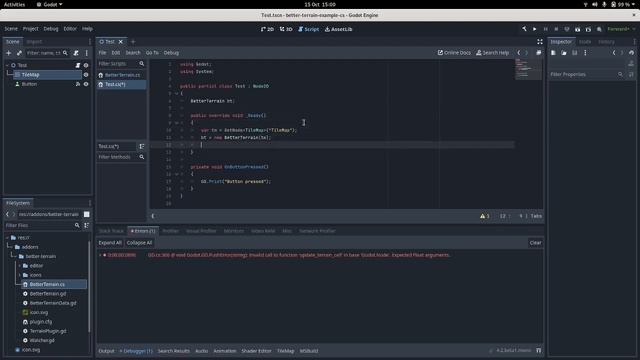
Task: Clear the debugger errors list
Action: click(x=535, y=243)
